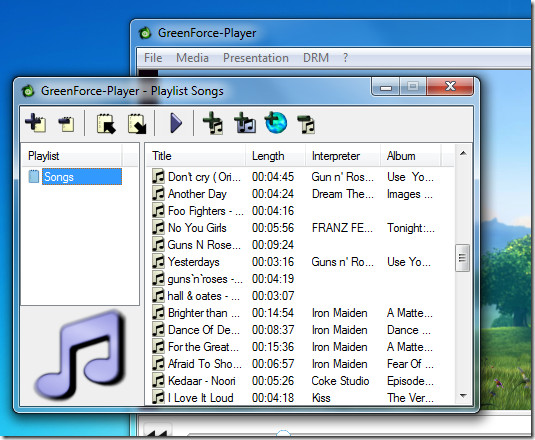
Task: Click the GreenForce-Player app icon in playlist title bar
Action: coord(28,91)
